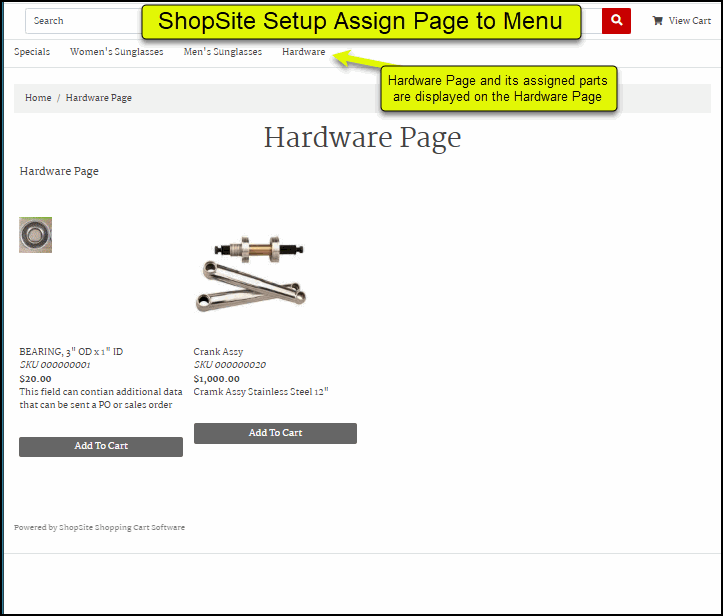The width and height of the screenshot is (723, 616).
Task: Click the Hardware Page breadcrumb
Action: (99, 98)
